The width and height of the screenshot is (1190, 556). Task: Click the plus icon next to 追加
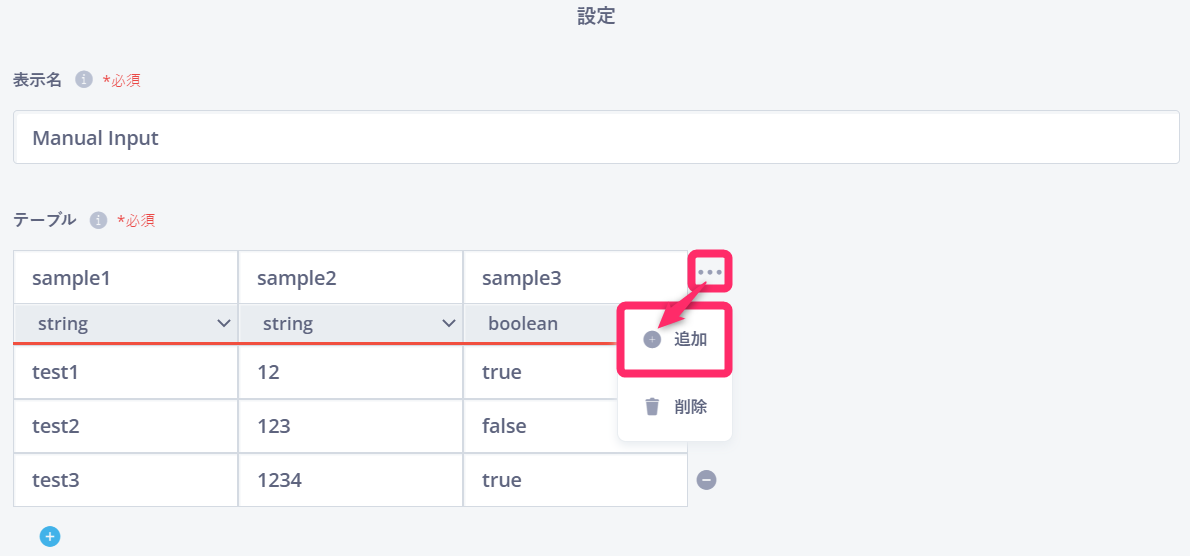point(652,340)
